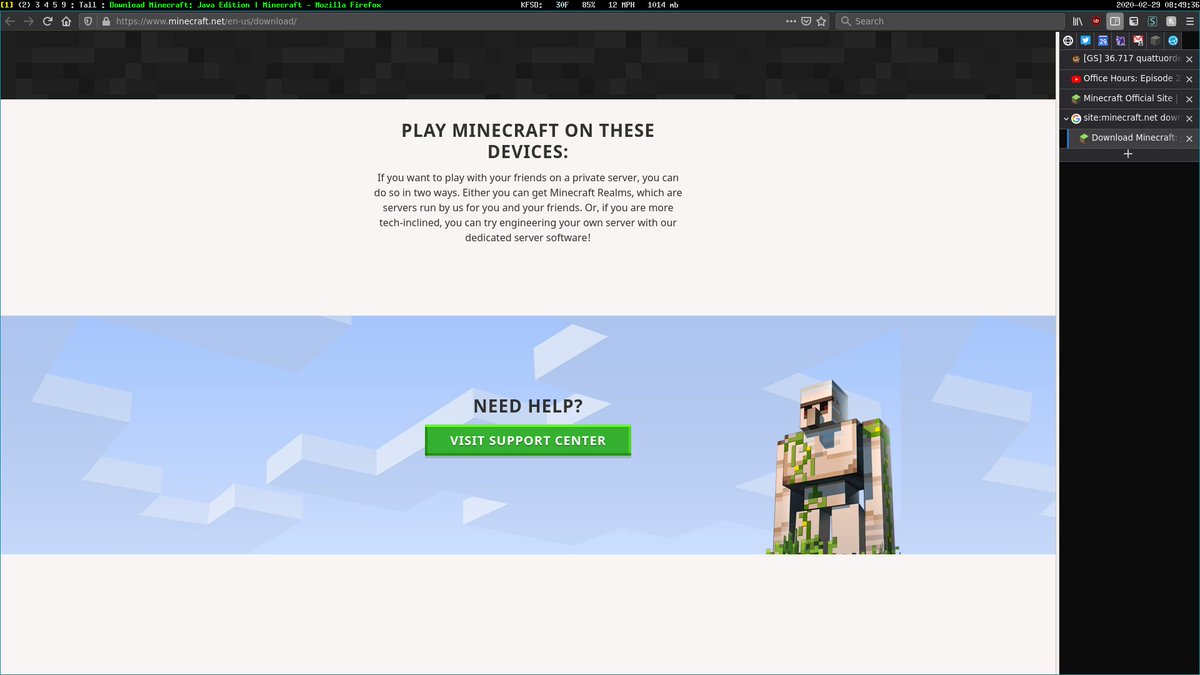Viewport: 1200px width, 675px height.
Task: Click the KFSD weather label
Action: [532, 5]
